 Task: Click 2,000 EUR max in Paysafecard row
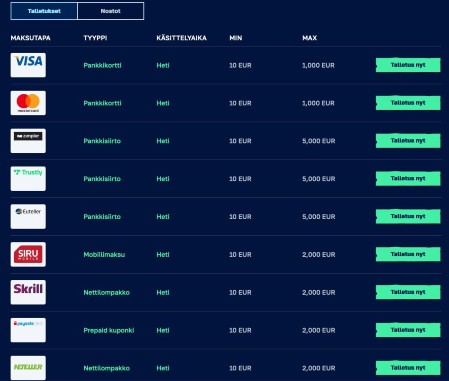[319, 330]
